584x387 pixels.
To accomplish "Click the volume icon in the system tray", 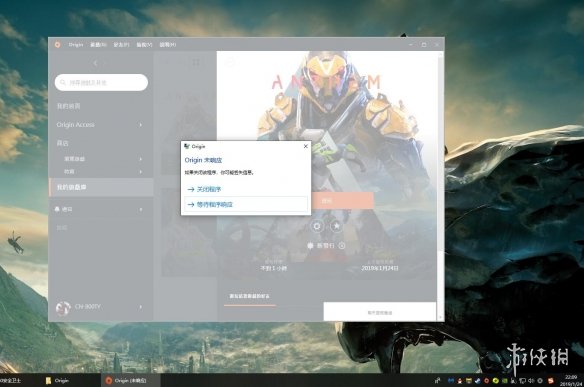I will coord(531,381).
